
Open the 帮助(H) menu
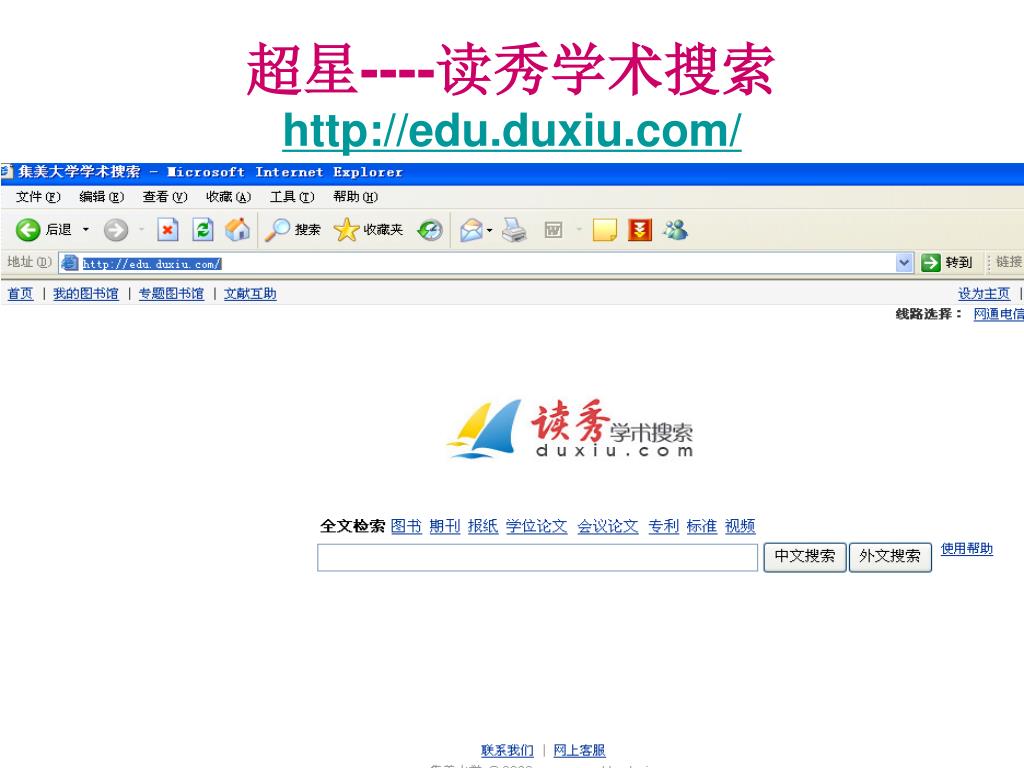click(355, 197)
